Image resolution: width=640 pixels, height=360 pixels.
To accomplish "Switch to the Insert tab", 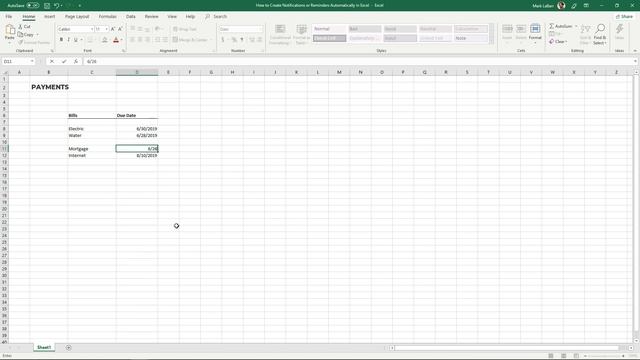I will click(49, 16).
